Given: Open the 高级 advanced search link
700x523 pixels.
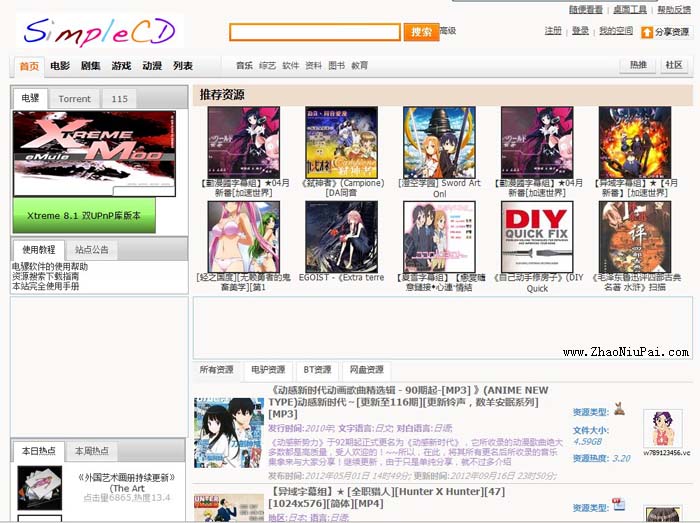Looking at the screenshot, I should [448, 30].
